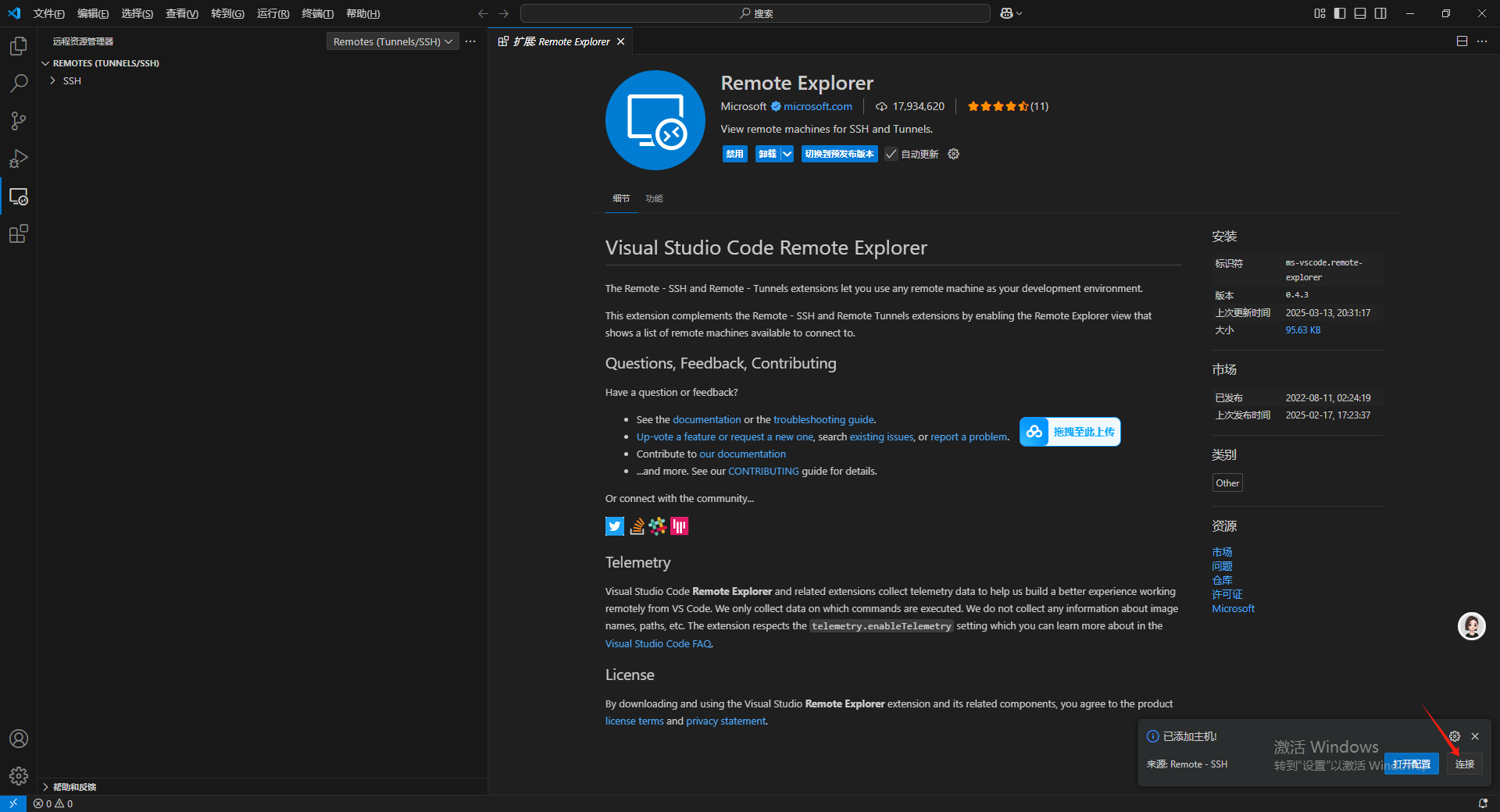Switch to the Features tab
The image size is (1500, 812).
coord(654,198)
